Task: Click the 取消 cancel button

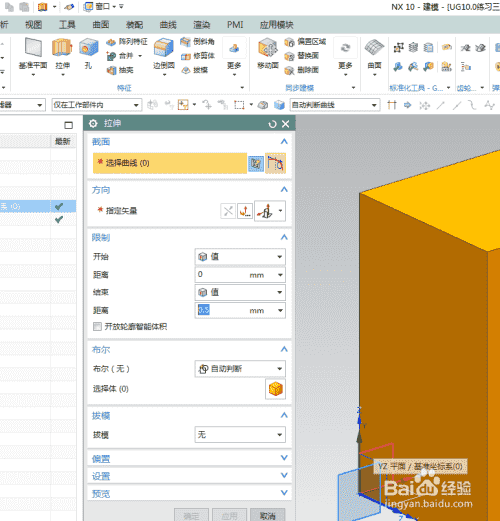Action: (268, 516)
